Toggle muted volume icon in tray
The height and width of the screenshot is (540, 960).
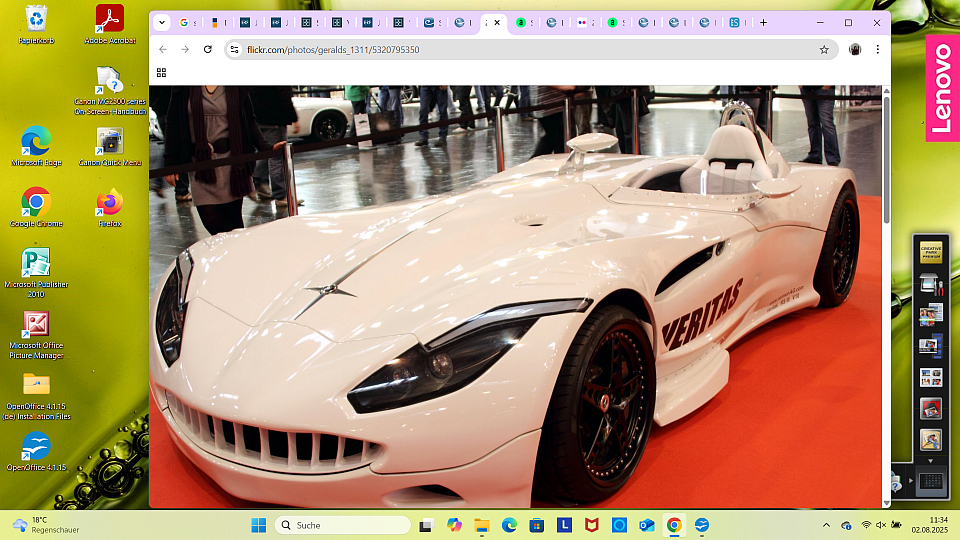tap(881, 525)
